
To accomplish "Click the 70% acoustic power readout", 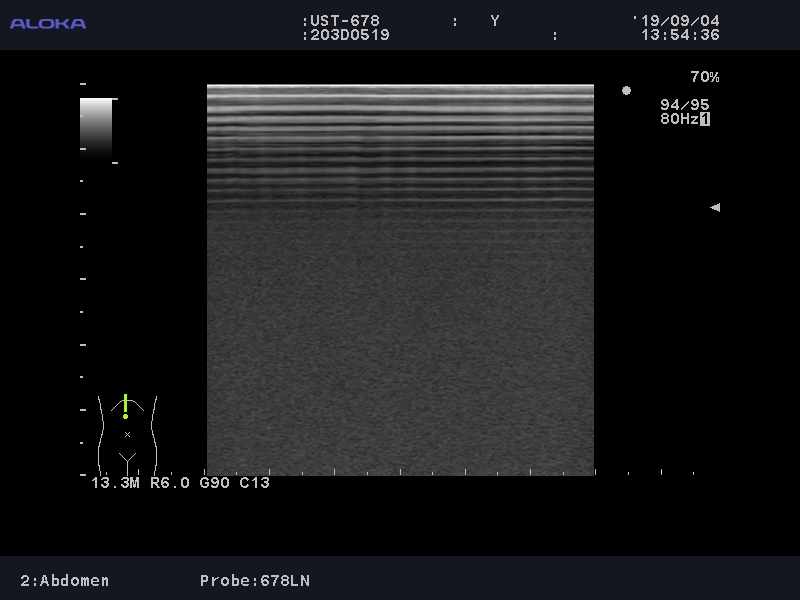I will click(x=704, y=77).
